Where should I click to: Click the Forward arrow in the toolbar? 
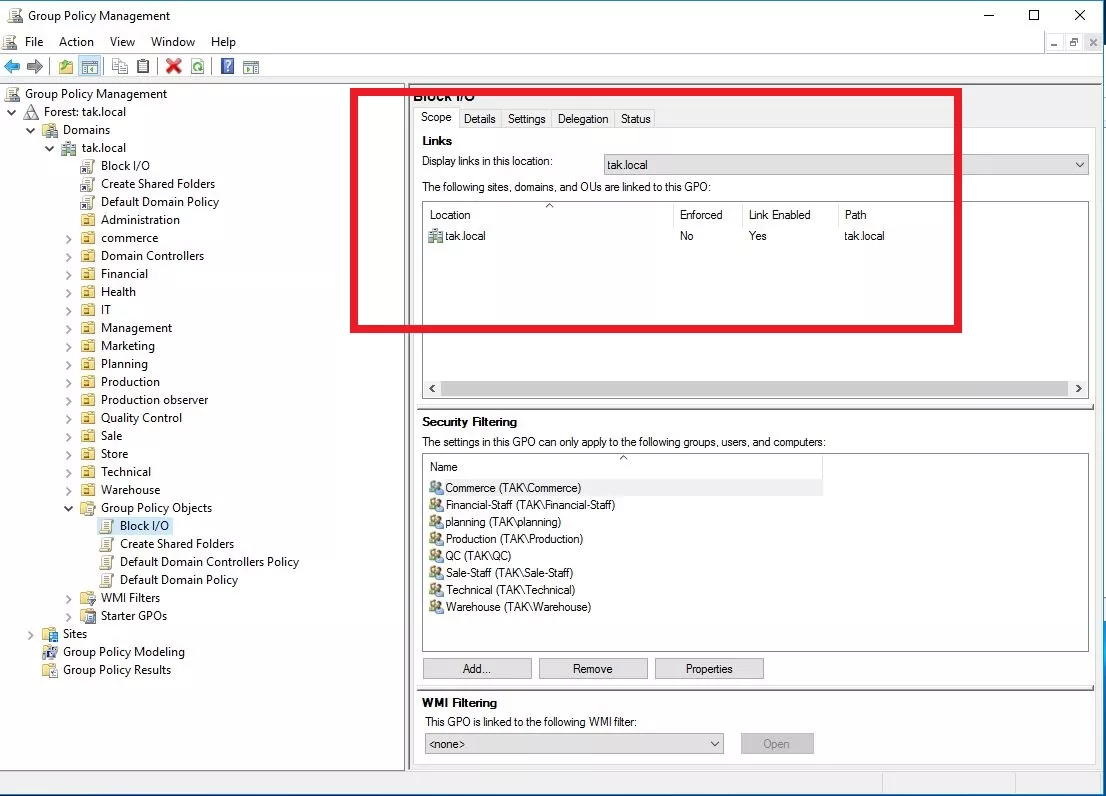click(35, 67)
